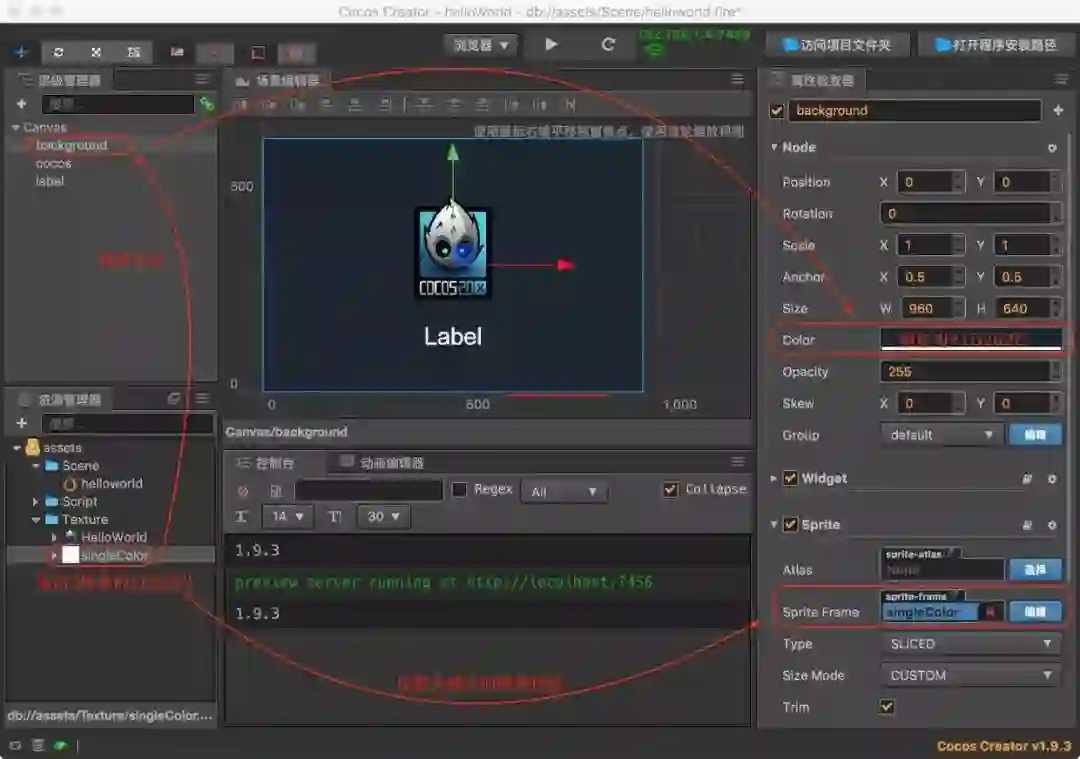This screenshot has height=759, width=1080.
Task: Select the rotate transform tool
Action: coord(59,52)
